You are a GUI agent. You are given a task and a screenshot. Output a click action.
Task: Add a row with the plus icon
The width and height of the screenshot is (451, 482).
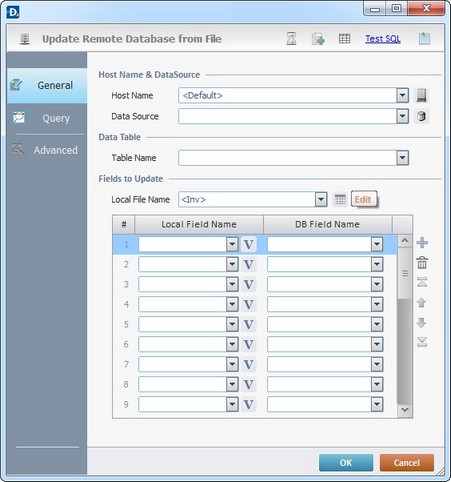point(422,243)
